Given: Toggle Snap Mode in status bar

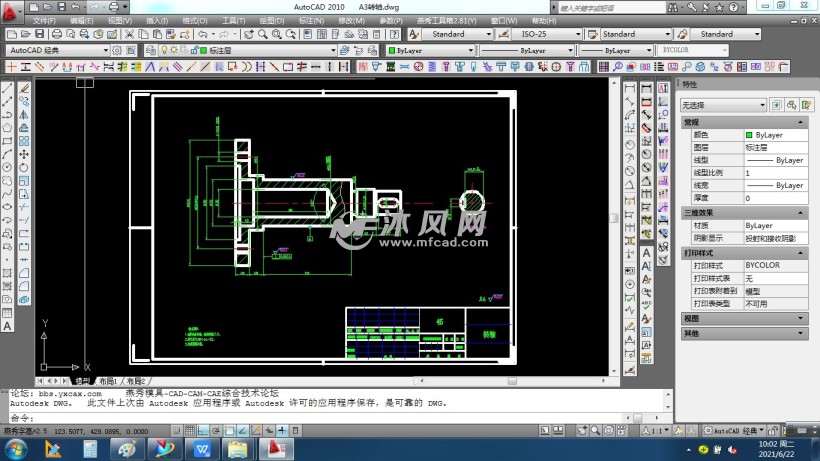Looking at the screenshot, I should (176, 431).
